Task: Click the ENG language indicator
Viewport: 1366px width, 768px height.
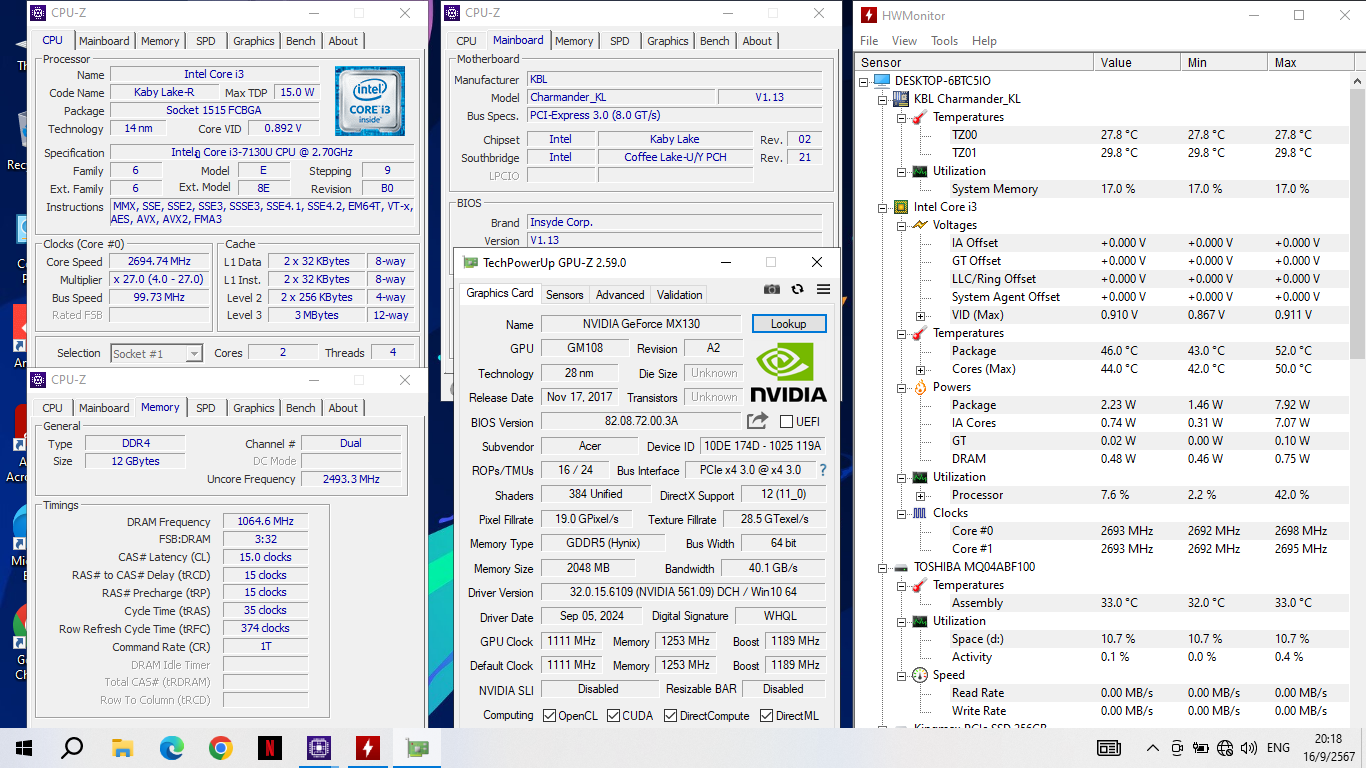Action: 1278,748
